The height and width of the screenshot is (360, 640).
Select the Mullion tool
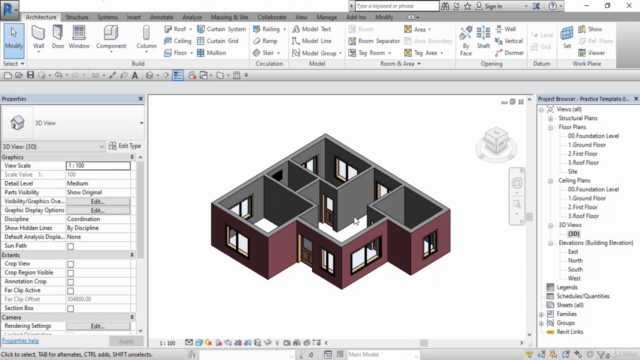pos(212,53)
